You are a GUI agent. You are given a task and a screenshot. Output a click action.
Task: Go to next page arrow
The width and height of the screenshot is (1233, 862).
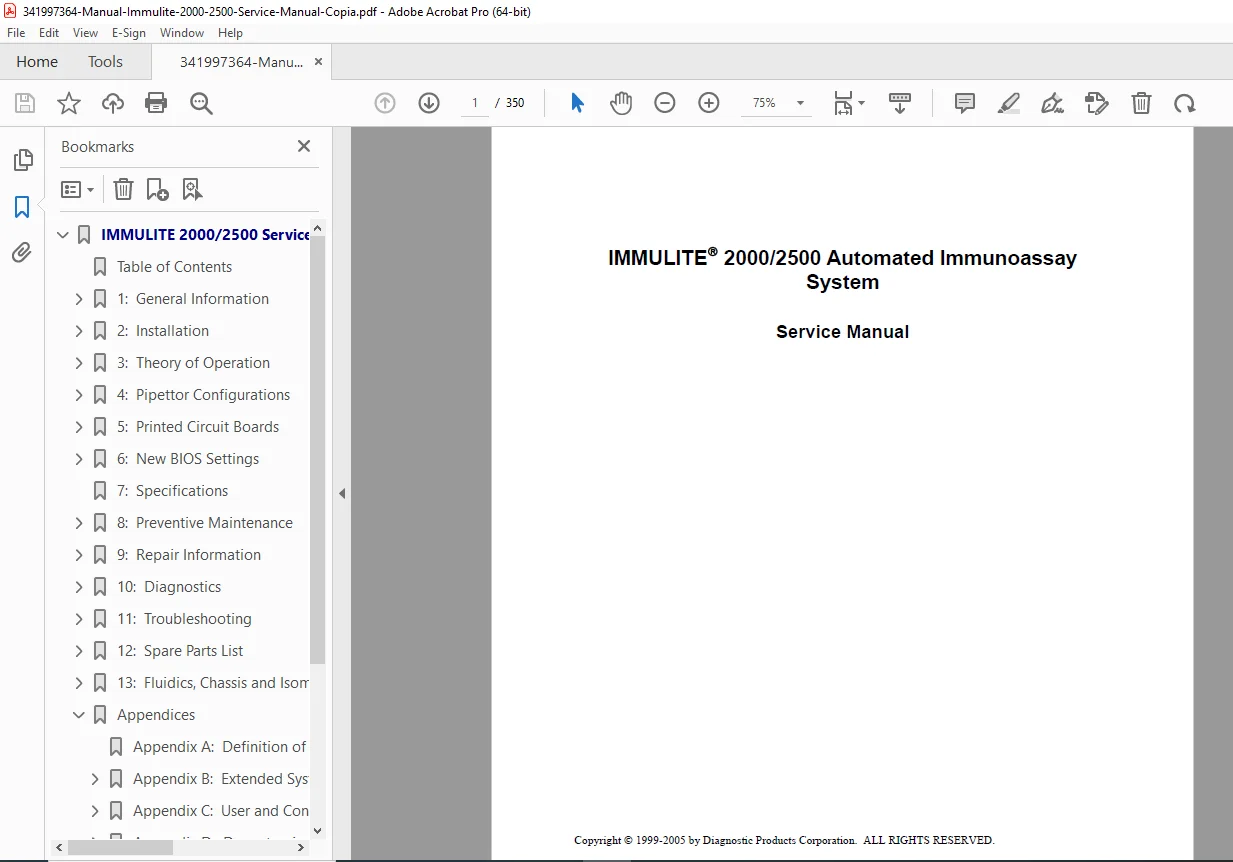pyautogui.click(x=429, y=103)
